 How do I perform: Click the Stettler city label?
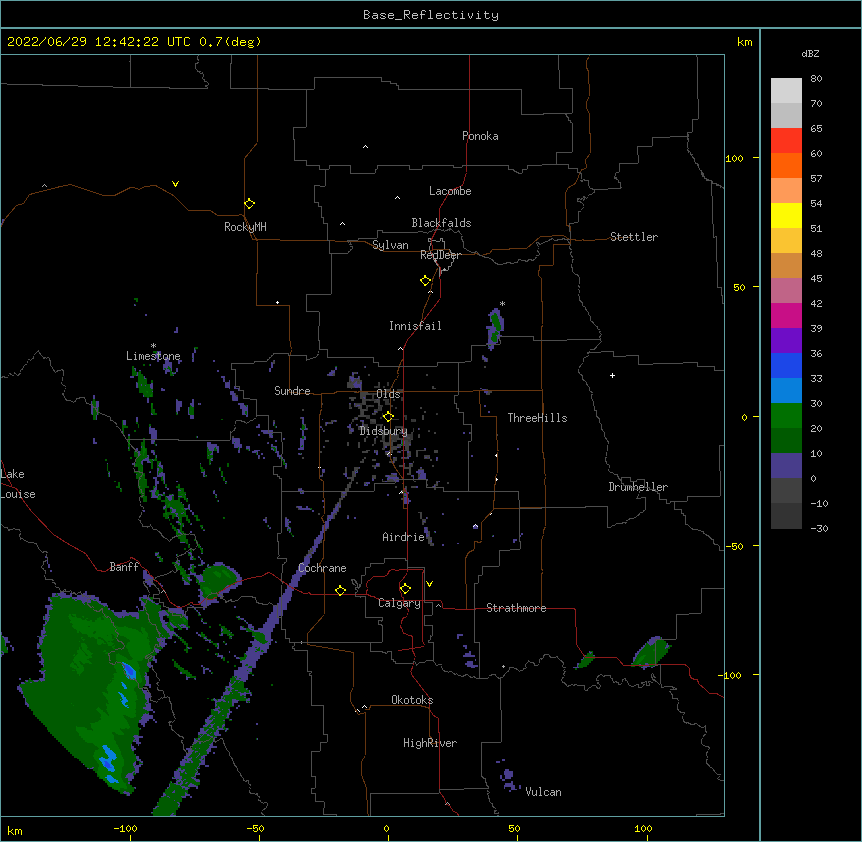click(634, 237)
